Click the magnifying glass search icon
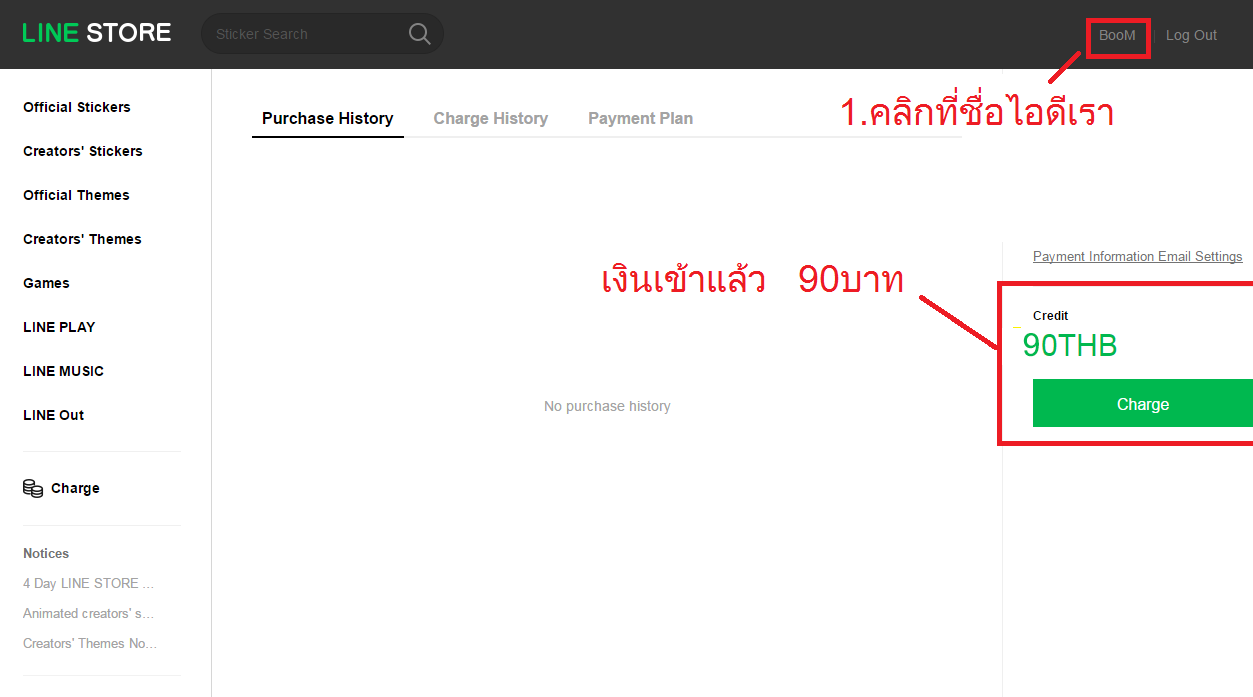The image size is (1253, 697). [420, 34]
